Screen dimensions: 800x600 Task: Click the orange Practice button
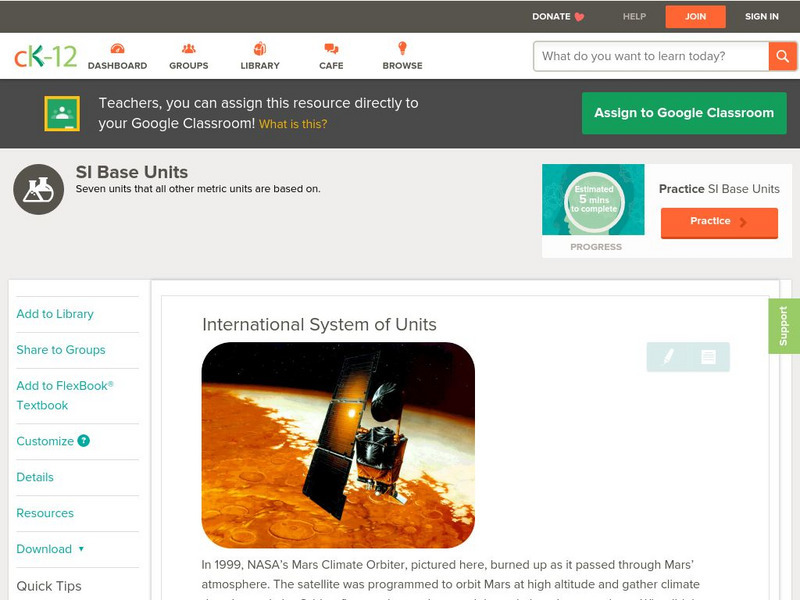click(719, 222)
